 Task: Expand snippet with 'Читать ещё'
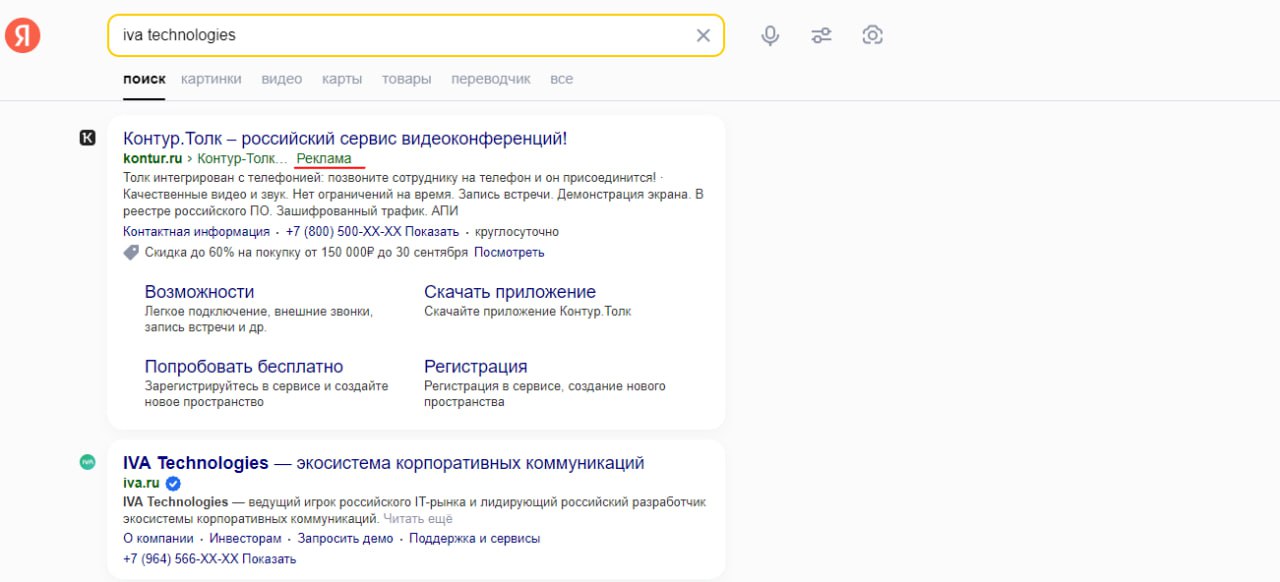pos(418,519)
